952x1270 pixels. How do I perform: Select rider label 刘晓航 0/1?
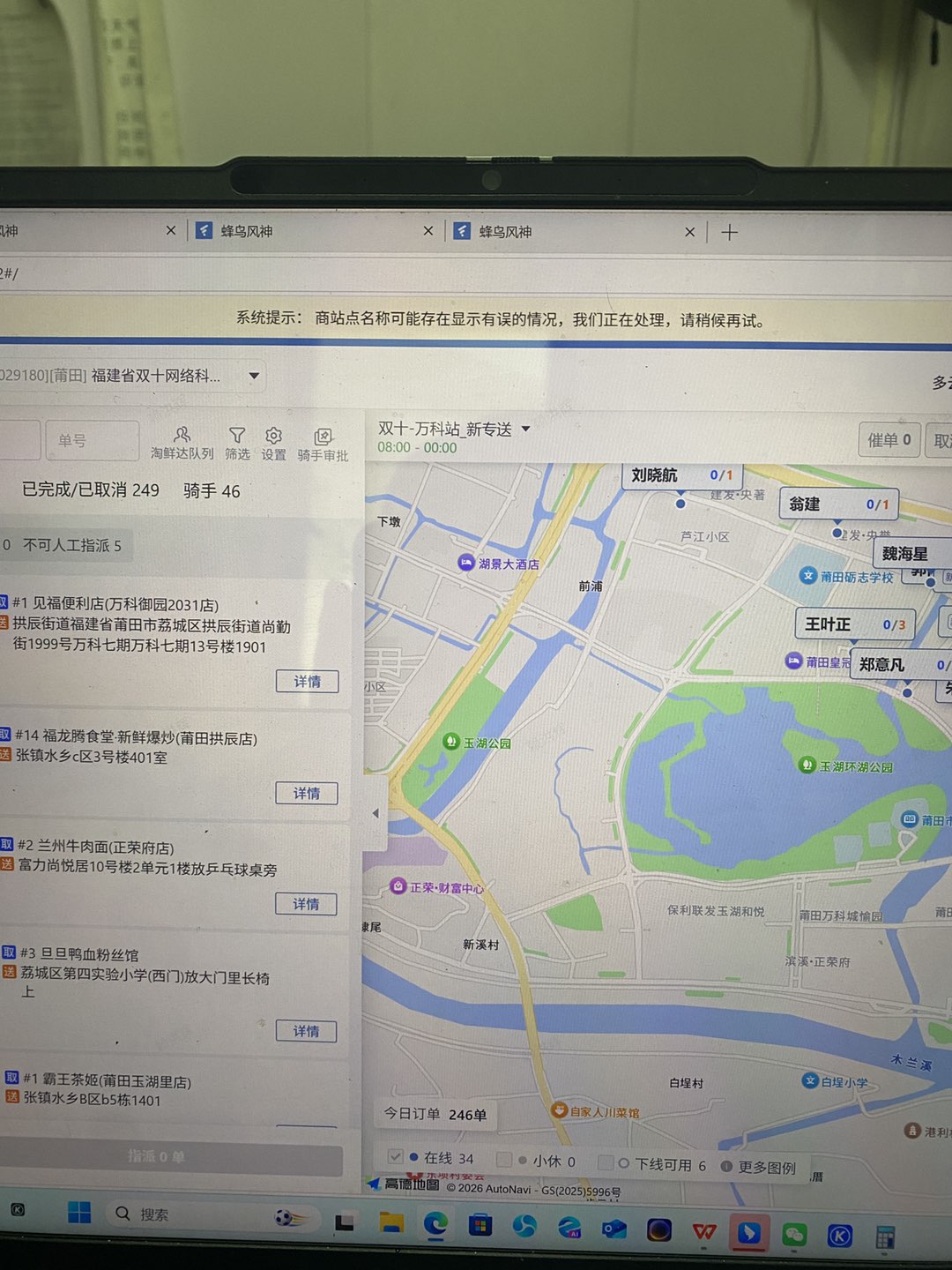tap(681, 475)
